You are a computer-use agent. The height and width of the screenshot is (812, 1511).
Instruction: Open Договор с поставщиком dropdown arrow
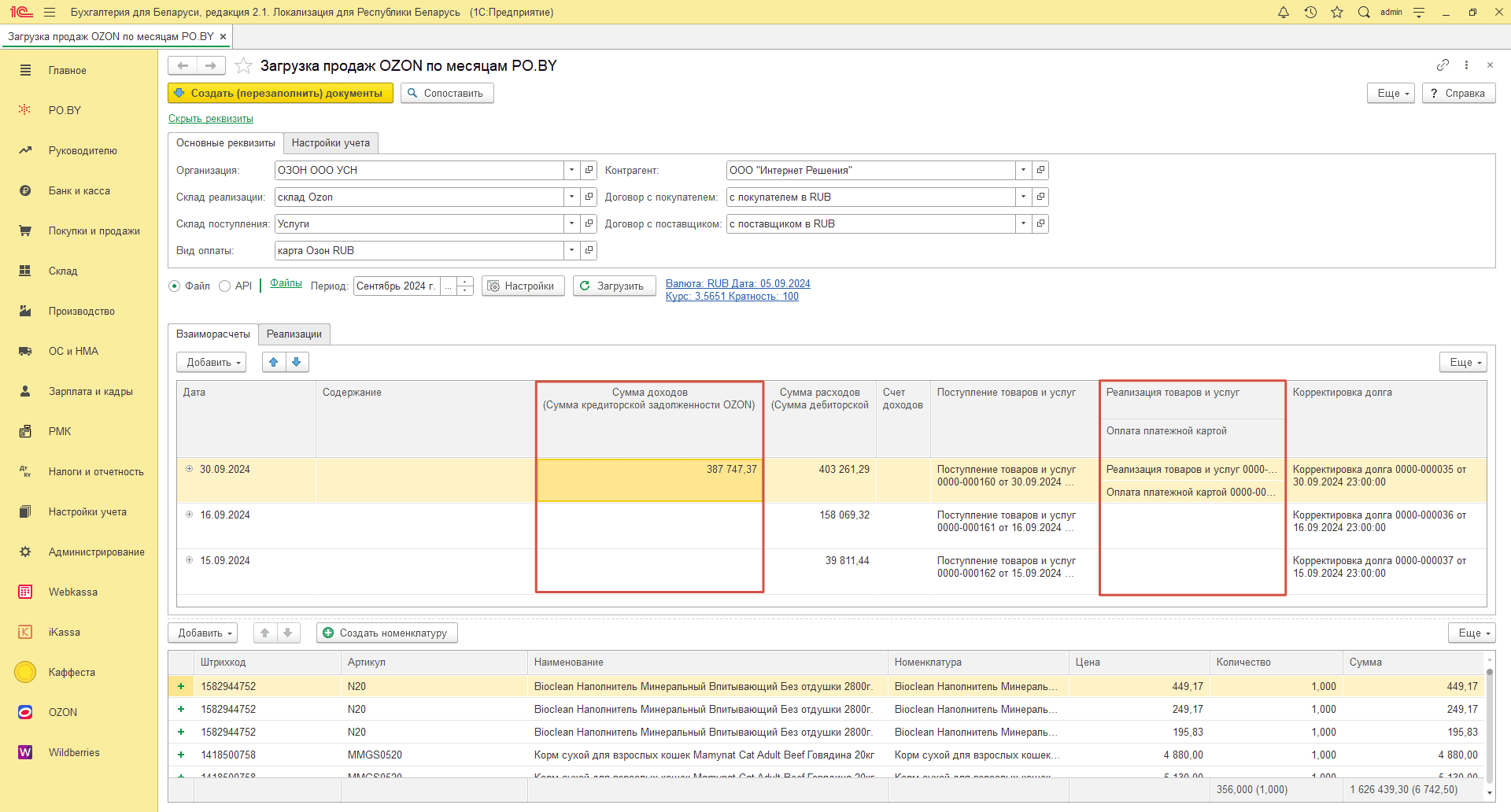pyautogui.click(x=1023, y=223)
